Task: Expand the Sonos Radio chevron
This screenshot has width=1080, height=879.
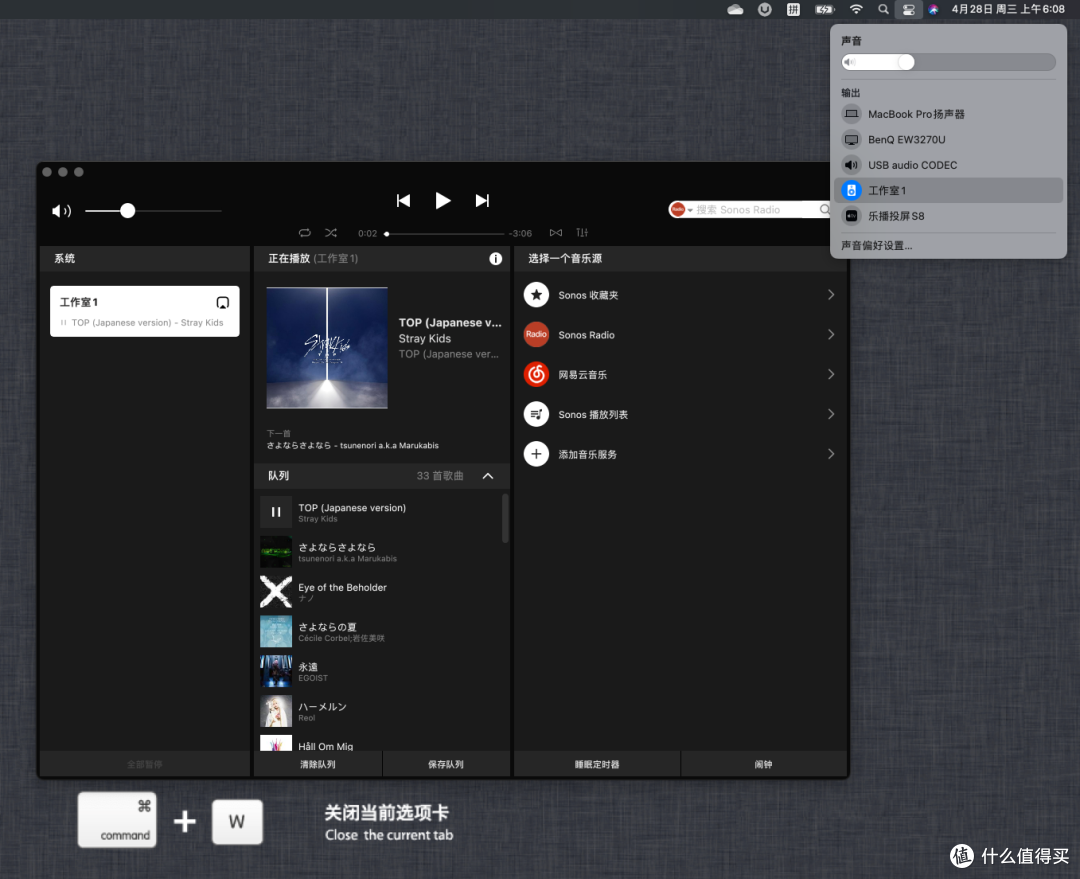Action: (x=831, y=335)
